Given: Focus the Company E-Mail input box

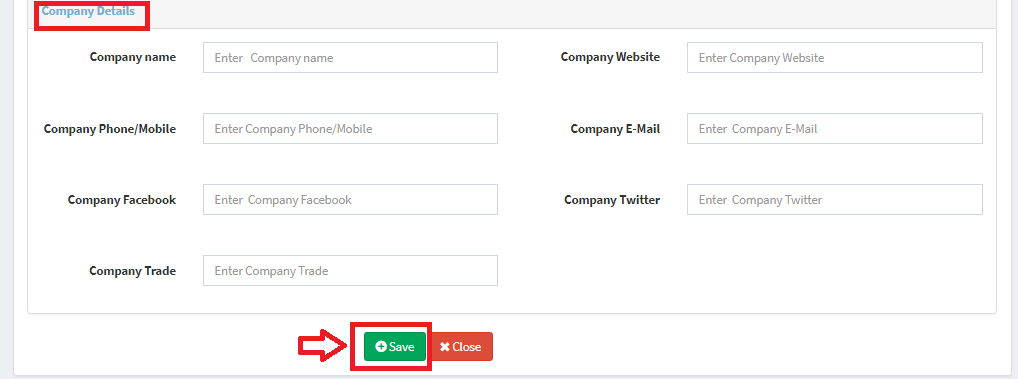Looking at the screenshot, I should coord(835,128).
